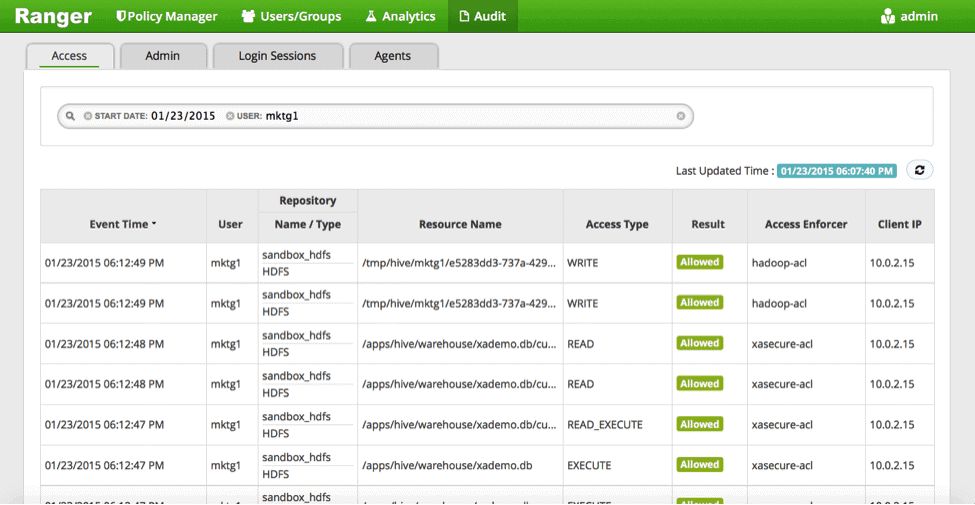The width and height of the screenshot is (975, 505).
Task: Select the Audit item in the navigation bar
Action: (482, 16)
